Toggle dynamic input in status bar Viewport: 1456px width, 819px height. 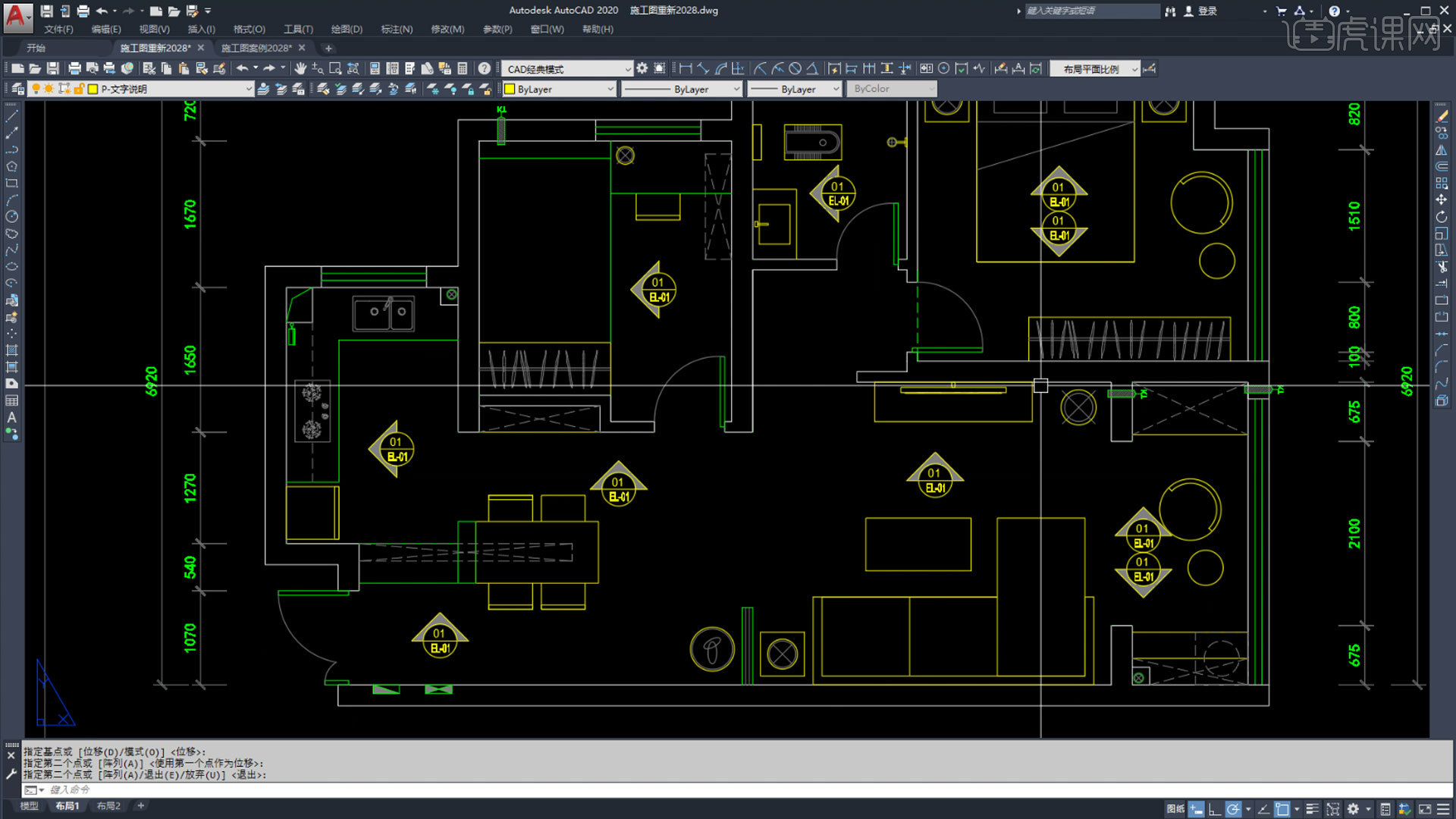[1196, 809]
